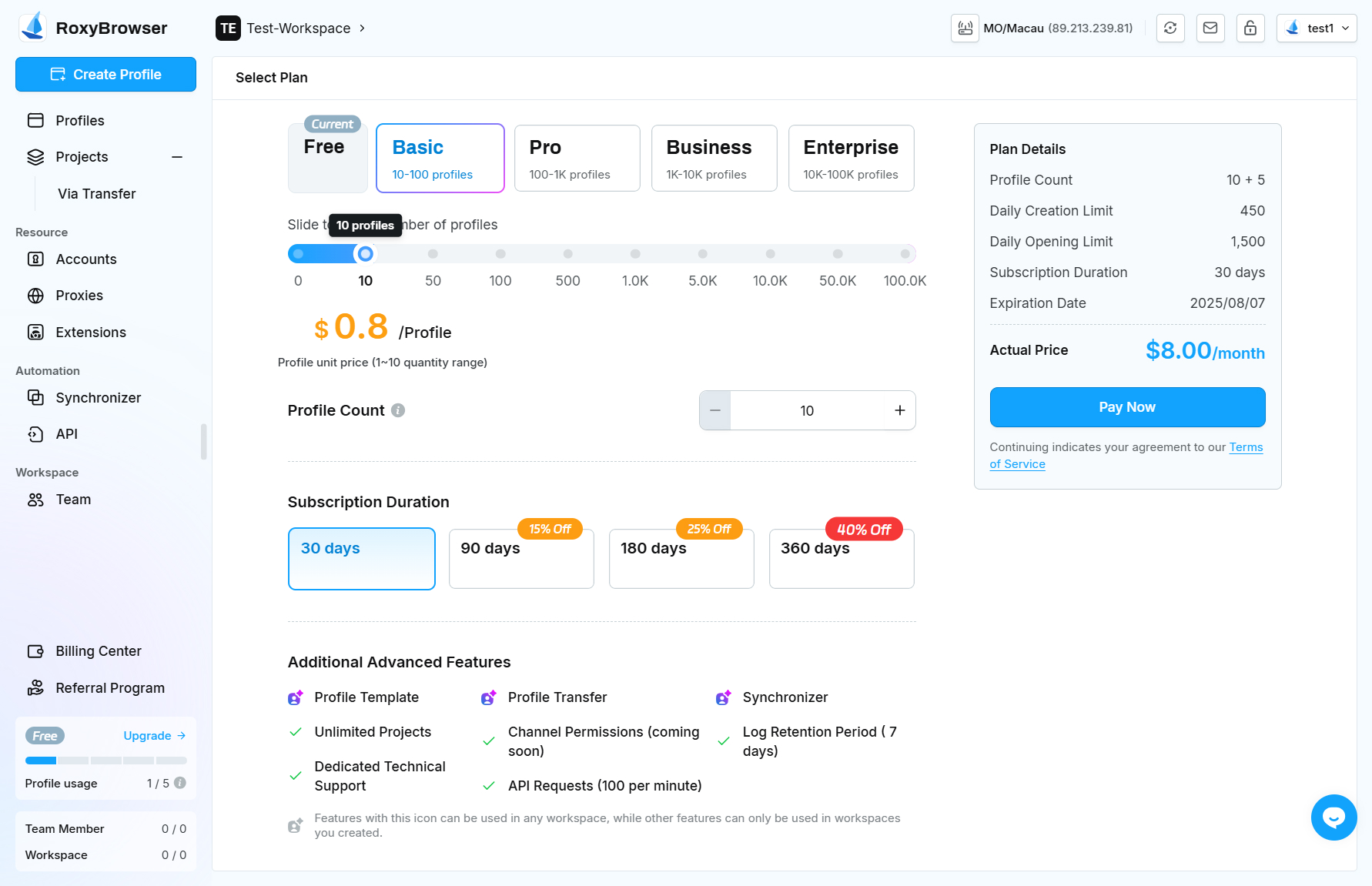1372x886 pixels.
Task: Expand the Test-Workspace switcher chevron
Action: point(363,28)
